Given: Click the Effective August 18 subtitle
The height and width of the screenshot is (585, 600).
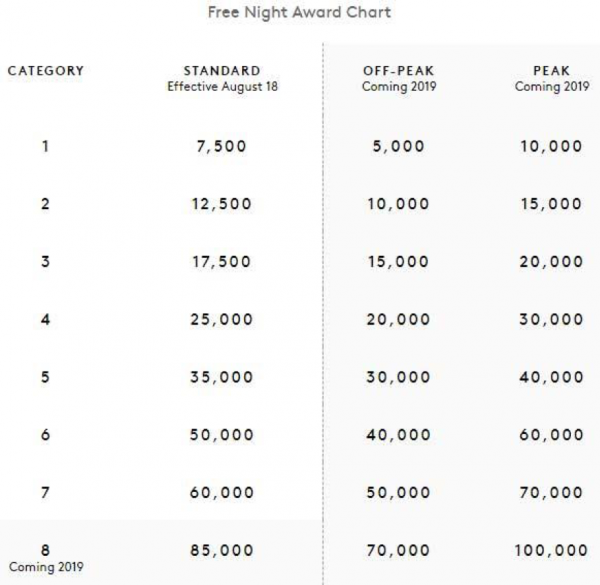Looking at the screenshot, I should point(222,87).
